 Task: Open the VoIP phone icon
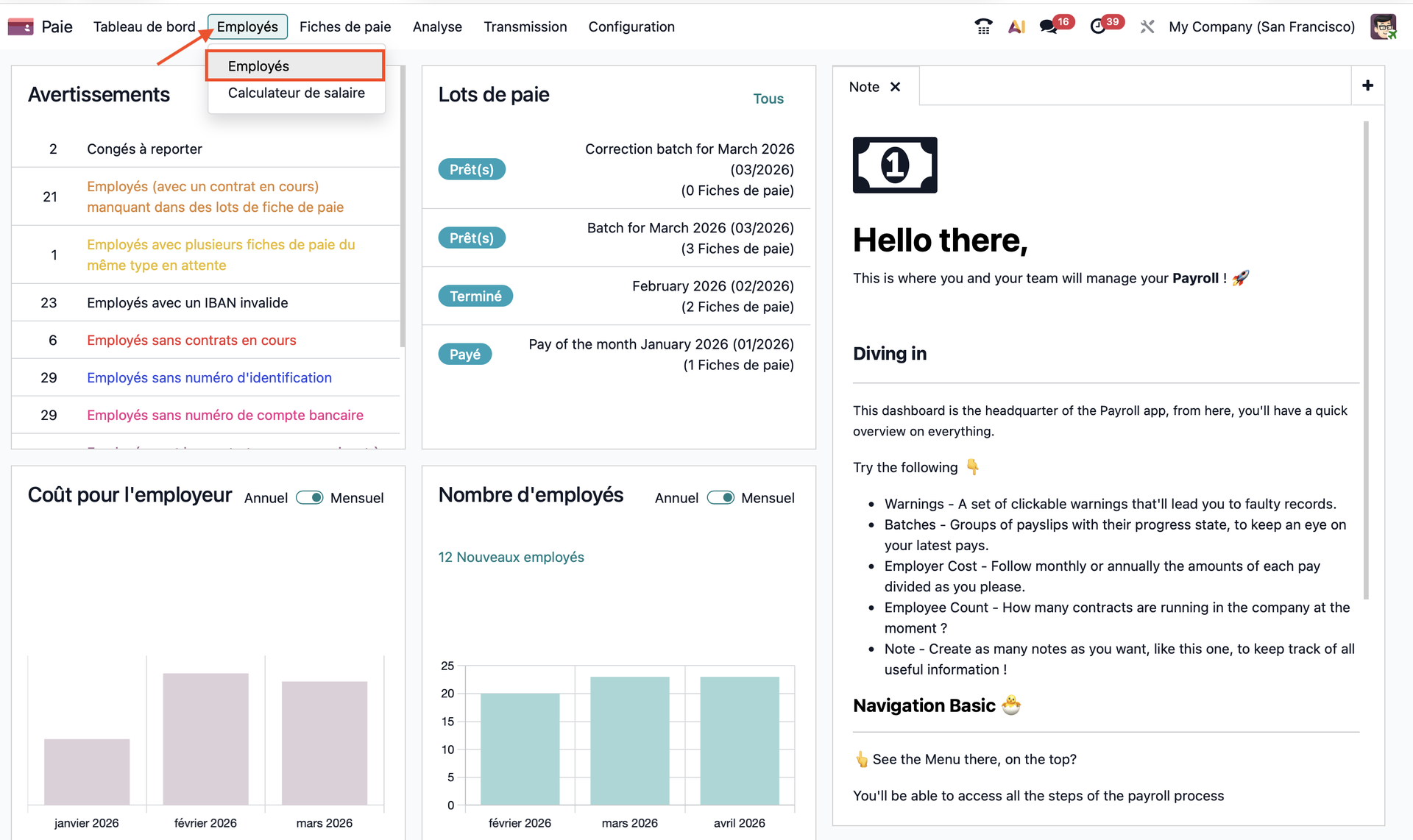[x=982, y=27]
